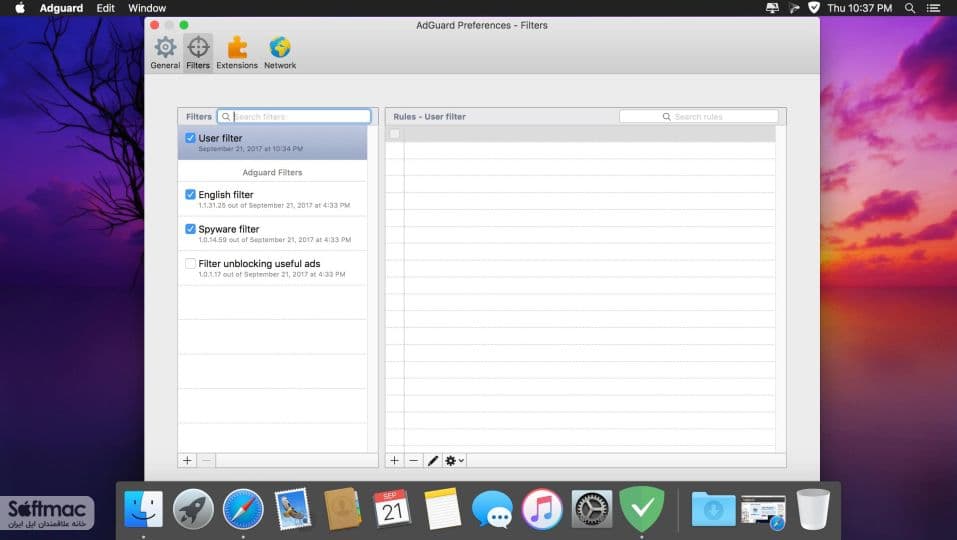Open iTunes from the Dock
Viewport: 957px width, 540px height.
[542, 509]
